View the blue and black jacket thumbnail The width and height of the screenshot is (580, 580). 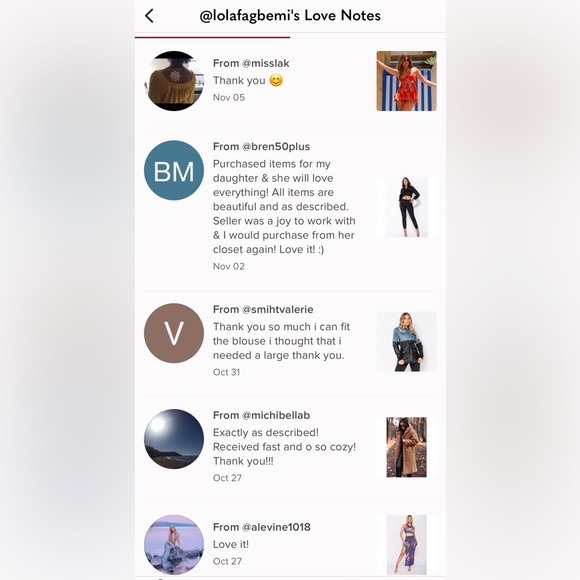407,341
